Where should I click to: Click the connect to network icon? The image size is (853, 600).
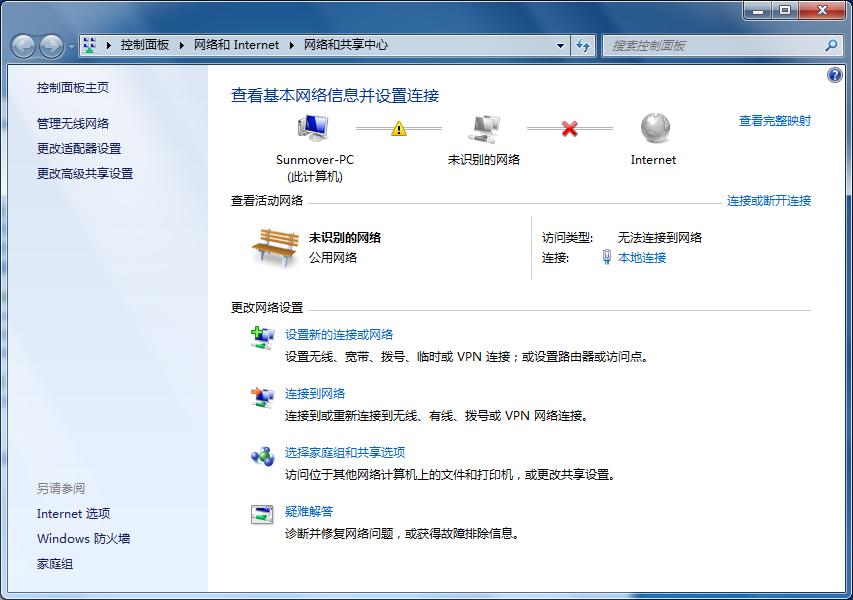pos(263,397)
